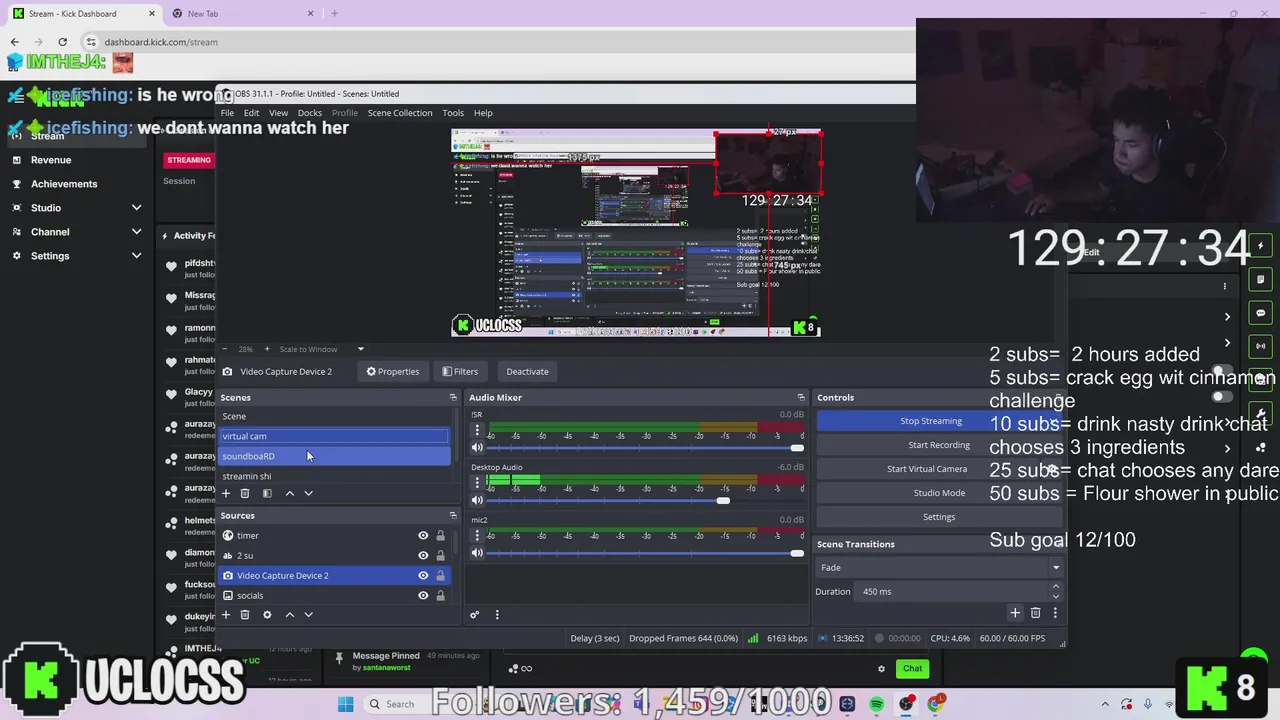Image resolution: width=1280 pixels, height=720 pixels.
Task: Go back in the browser
Action: 14,42
